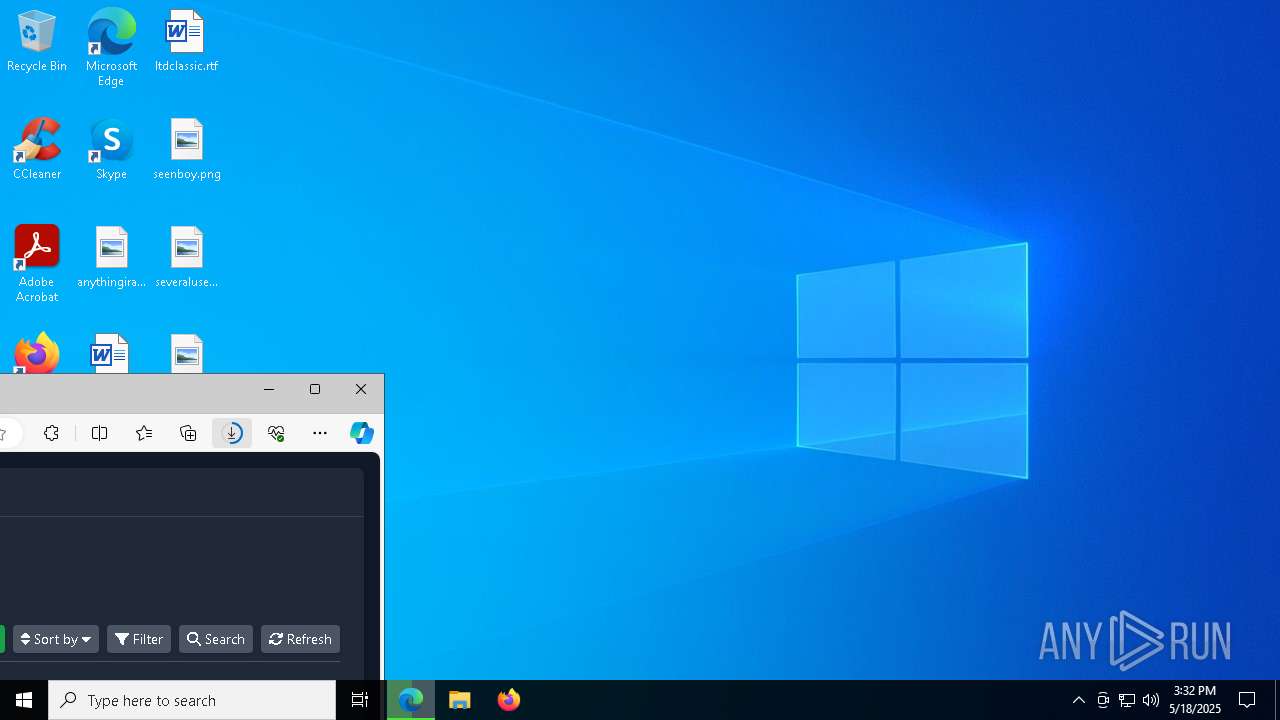Open Firefox from the taskbar

point(509,700)
